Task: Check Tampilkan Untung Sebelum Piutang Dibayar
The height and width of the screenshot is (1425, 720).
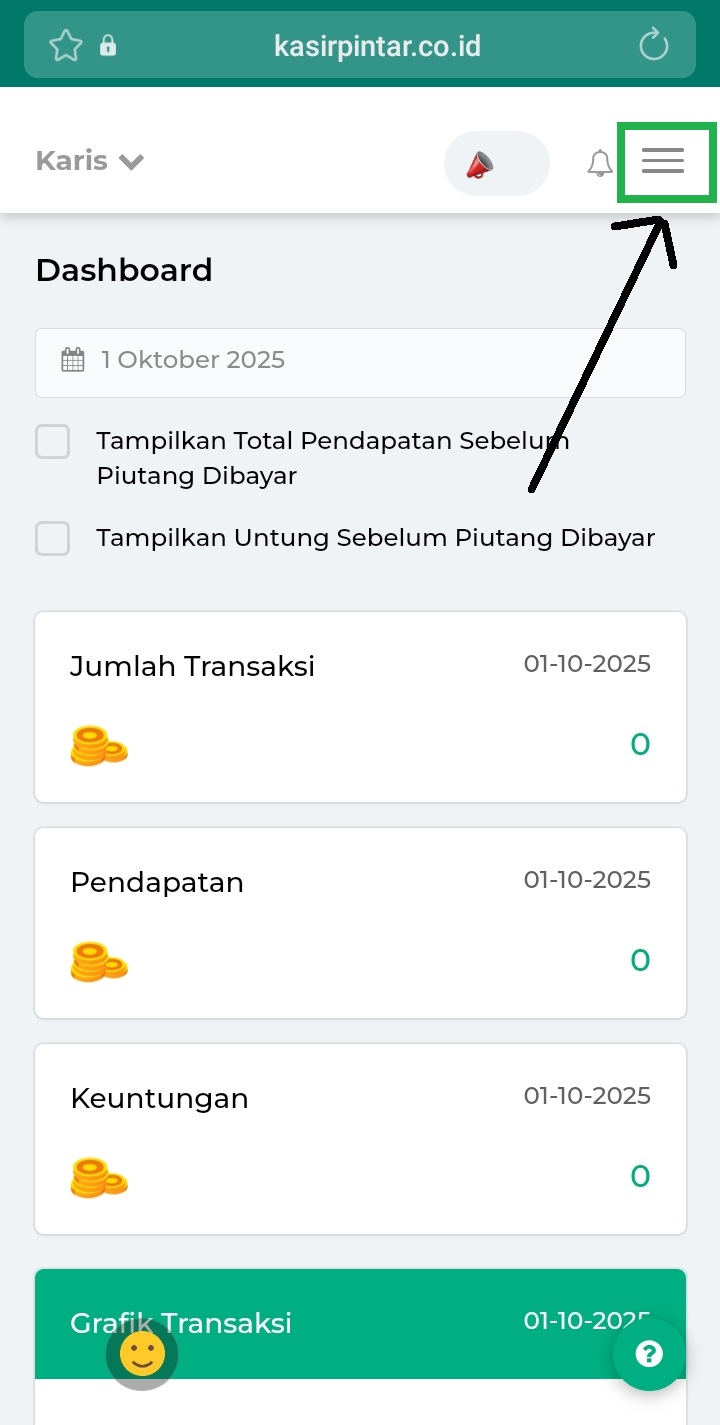Action: tap(53, 538)
